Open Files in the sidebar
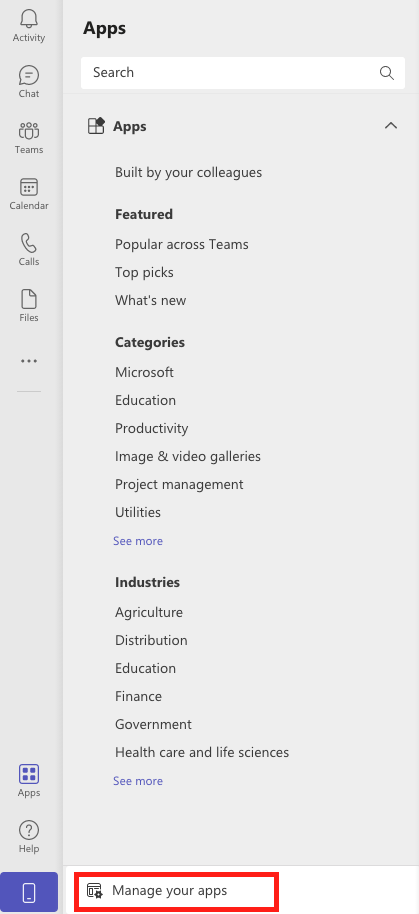The width and height of the screenshot is (419, 914). tap(29, 305)
